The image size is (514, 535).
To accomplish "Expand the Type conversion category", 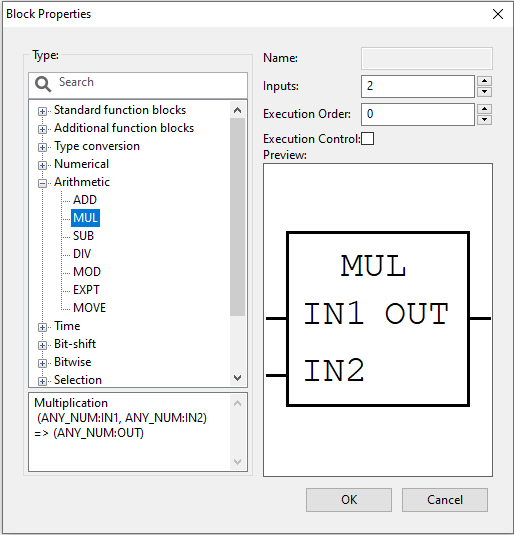I will point(42,147).
